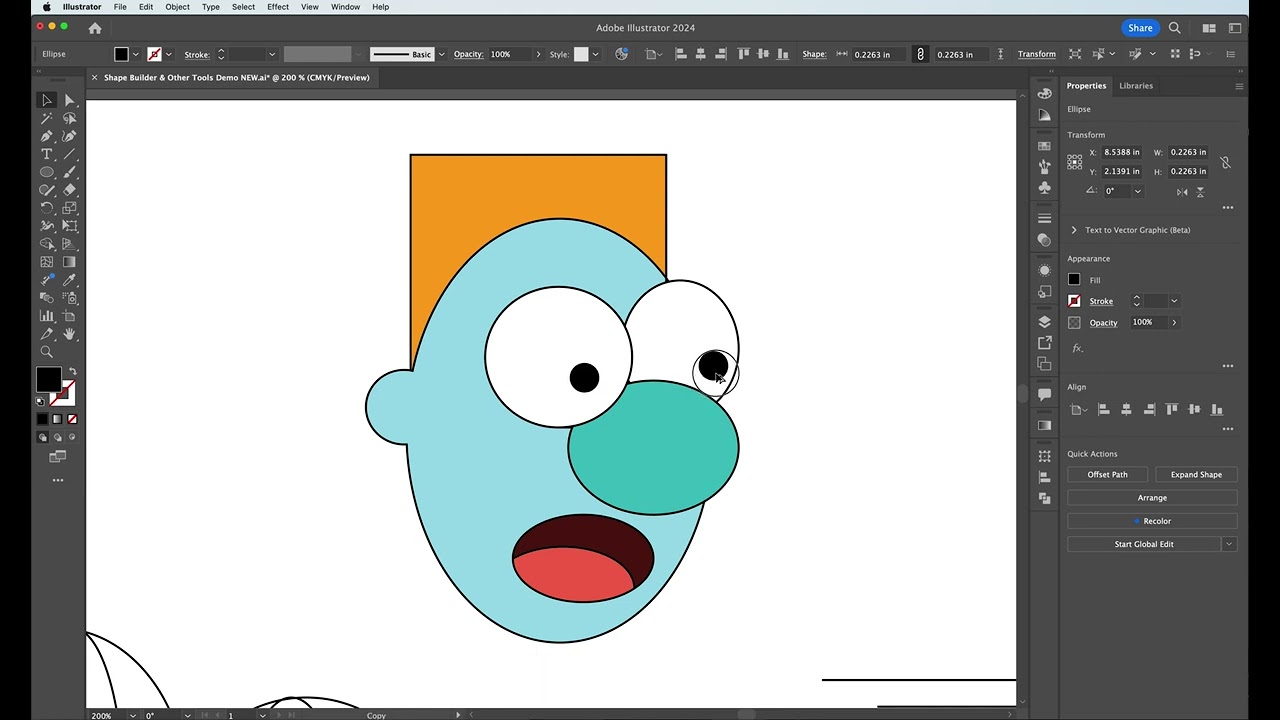
Task: Open stroke weight dropdown in Appearance panel
Action: pos(1174,301)
